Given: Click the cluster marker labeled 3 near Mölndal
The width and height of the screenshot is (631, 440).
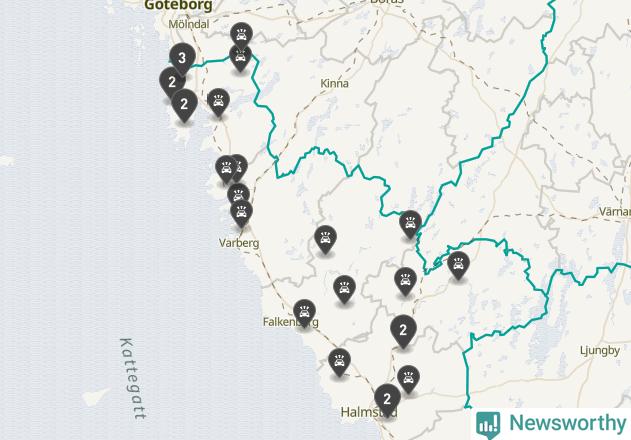Looking at the screenshot, I should click(x=182, y=58).
